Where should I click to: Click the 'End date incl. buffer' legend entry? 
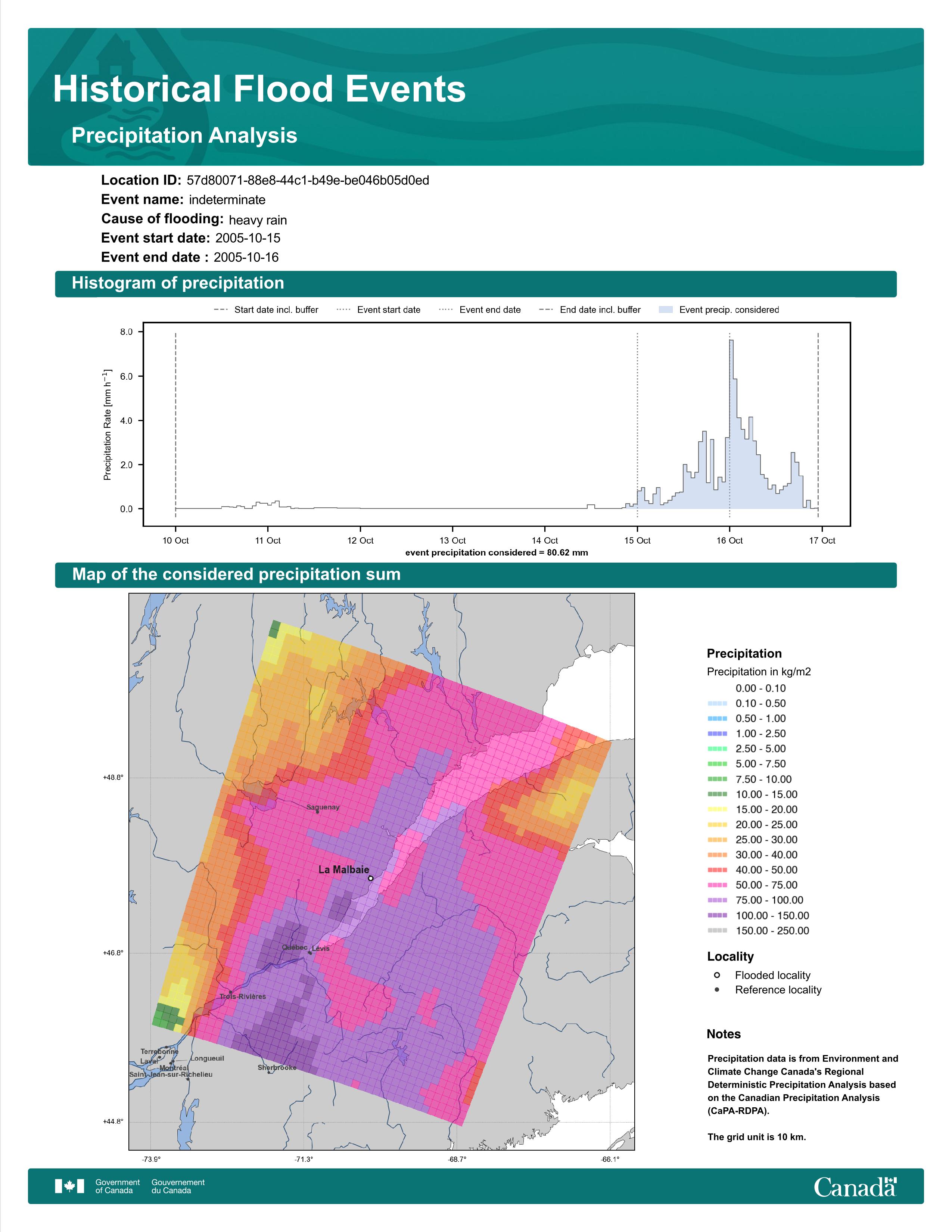point(590,310)
